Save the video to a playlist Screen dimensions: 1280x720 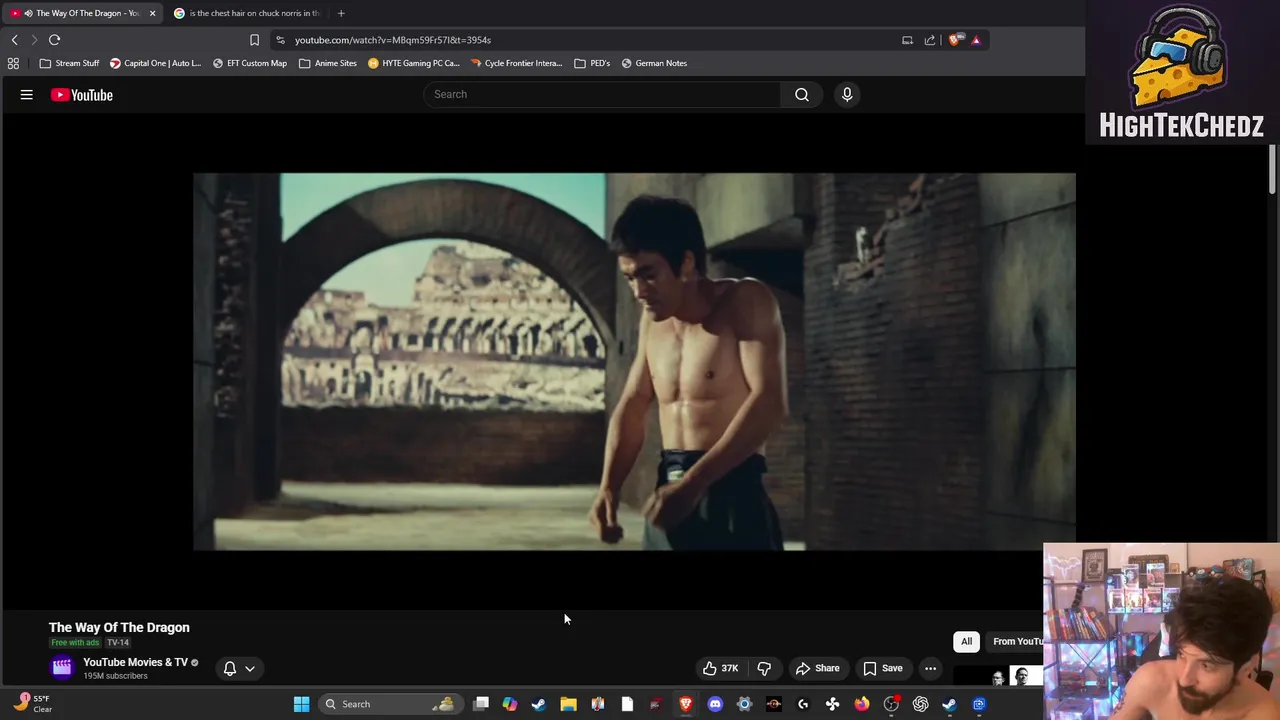click(883, 668)
